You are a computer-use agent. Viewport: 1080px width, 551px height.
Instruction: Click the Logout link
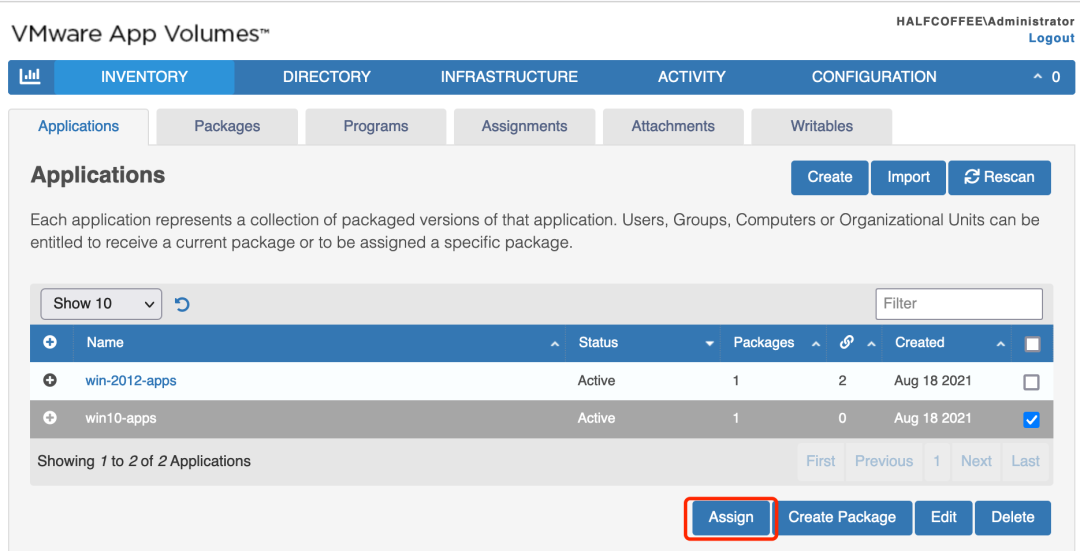point(1051,39)
